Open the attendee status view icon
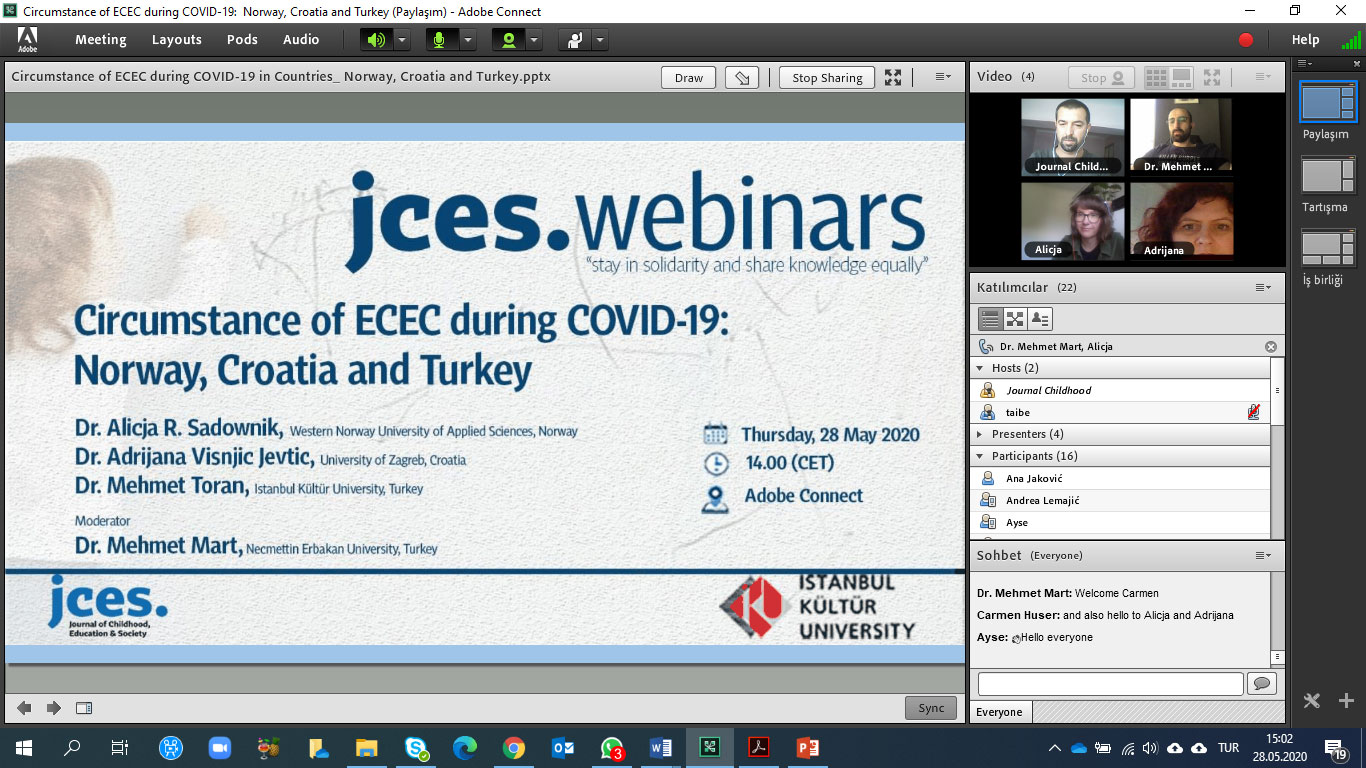Image resolution: width=1366 pixels, height=768 pixels. [x=1040, y=319]
